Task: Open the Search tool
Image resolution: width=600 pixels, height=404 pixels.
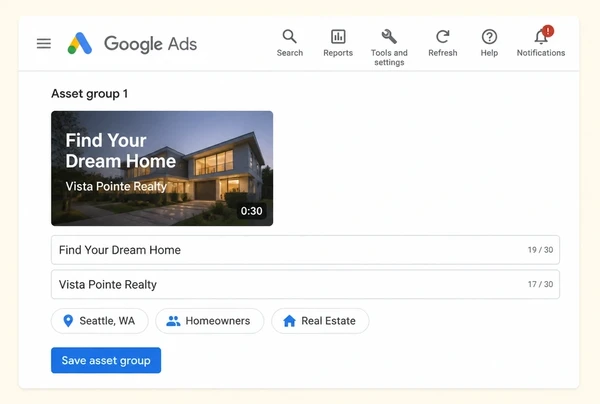Action: 290,43
